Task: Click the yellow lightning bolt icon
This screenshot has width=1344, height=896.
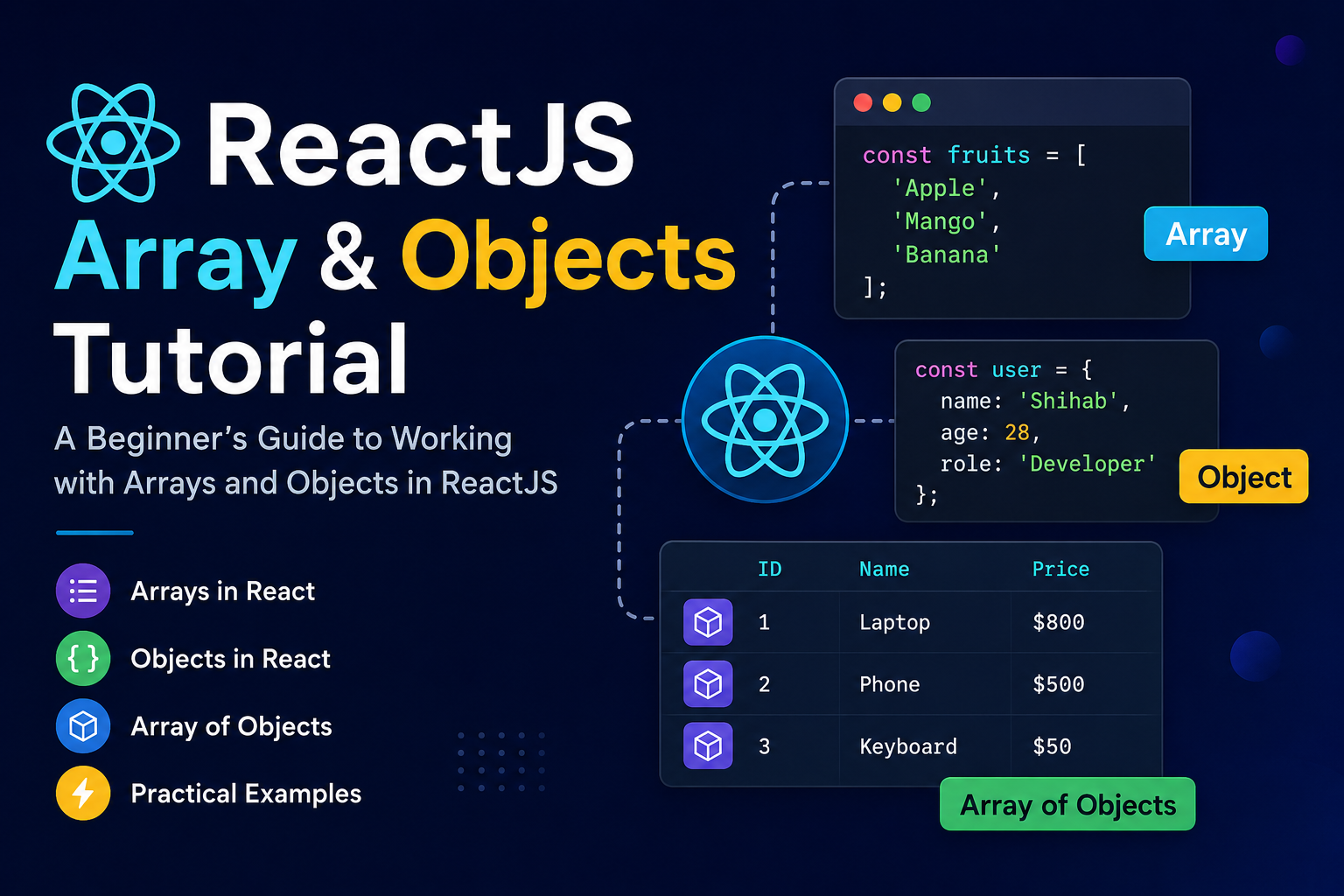Action: [x=83, y=794]
